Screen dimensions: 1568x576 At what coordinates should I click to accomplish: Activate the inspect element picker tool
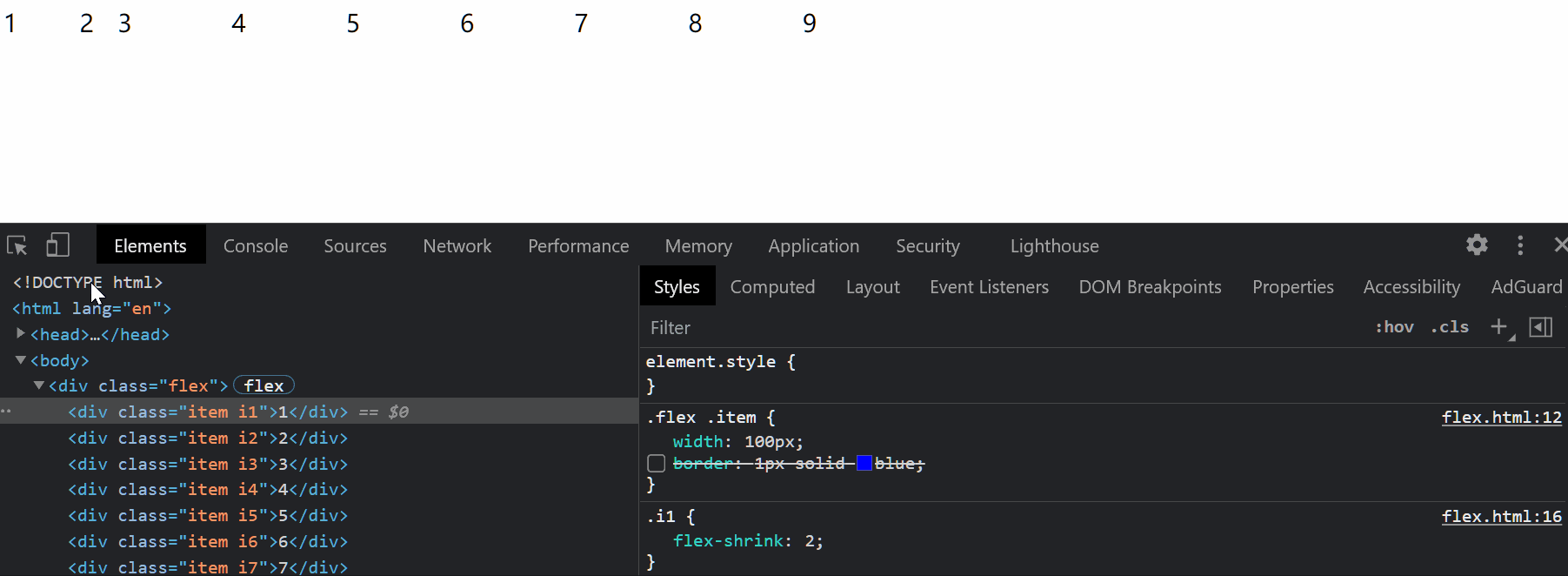(x=17, y=246)
